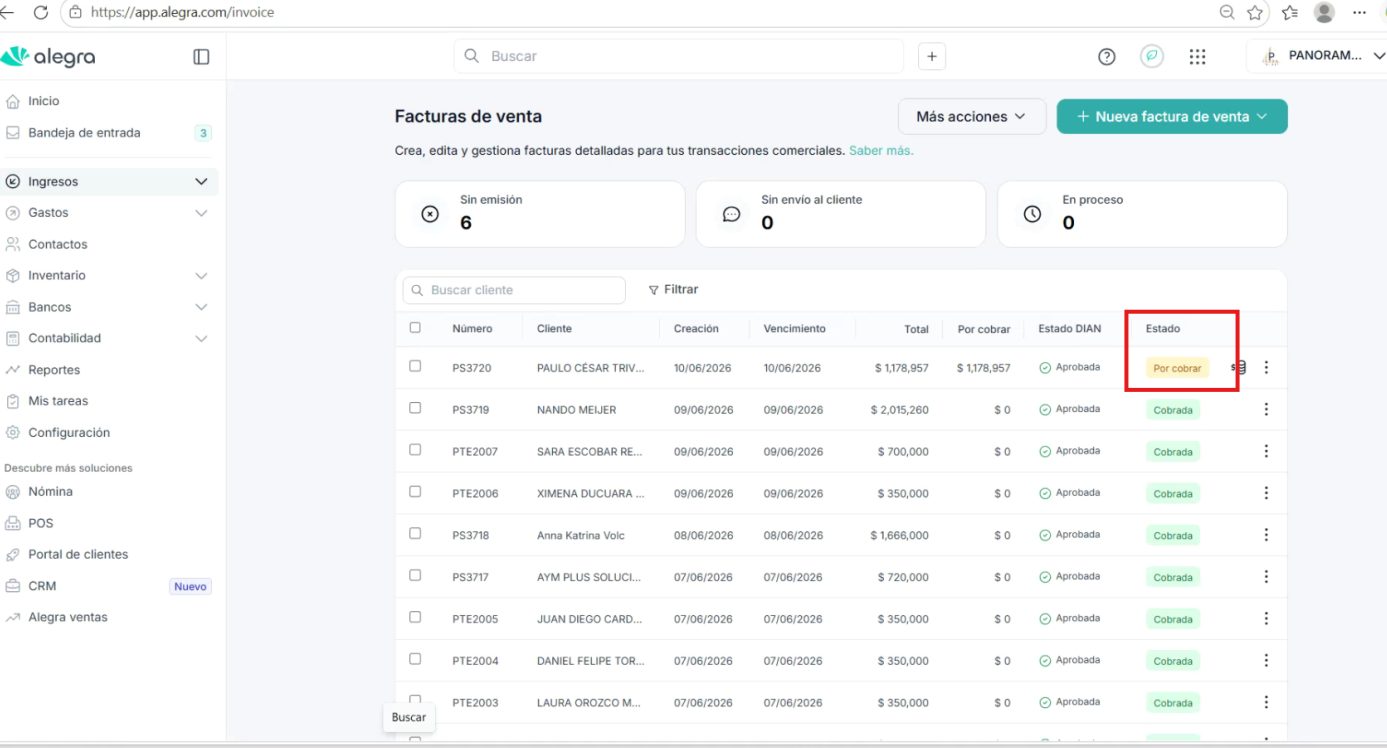
Task: Click the Filtrar funnel button
Action: click(673, 290)
